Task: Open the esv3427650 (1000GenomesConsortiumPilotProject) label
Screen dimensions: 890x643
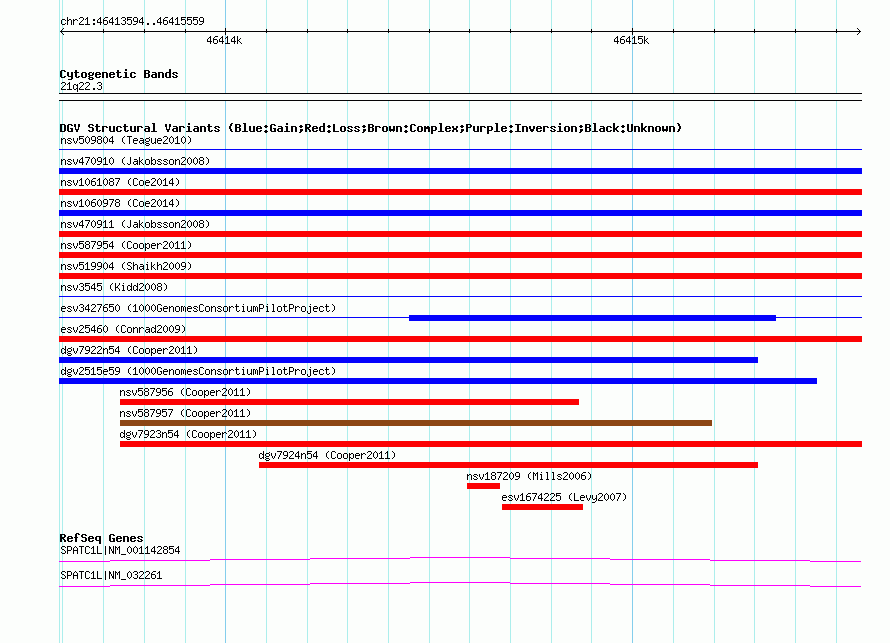Action: click(198, 308)
